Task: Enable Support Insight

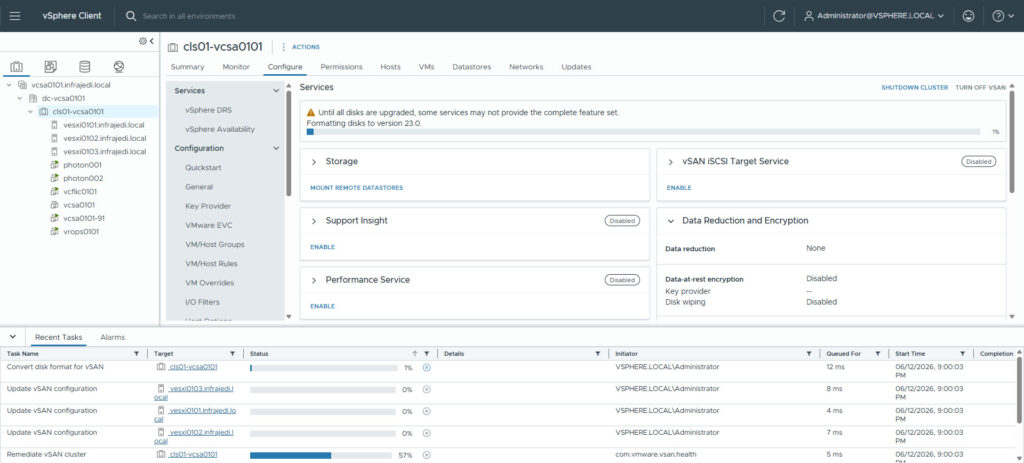Action: click(323, 247)
